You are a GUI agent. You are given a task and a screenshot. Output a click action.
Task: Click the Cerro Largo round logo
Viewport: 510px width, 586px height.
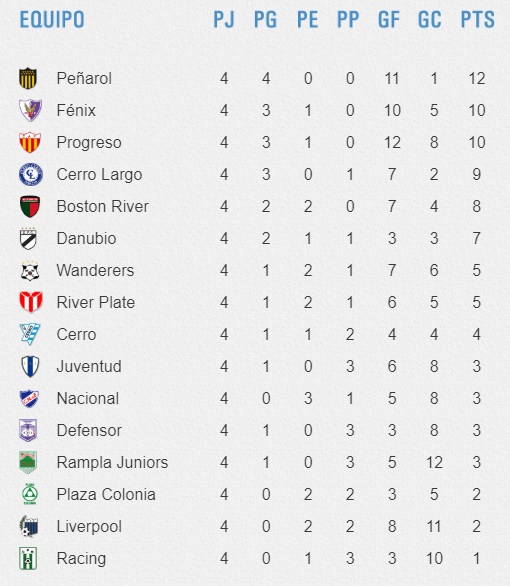31,175
